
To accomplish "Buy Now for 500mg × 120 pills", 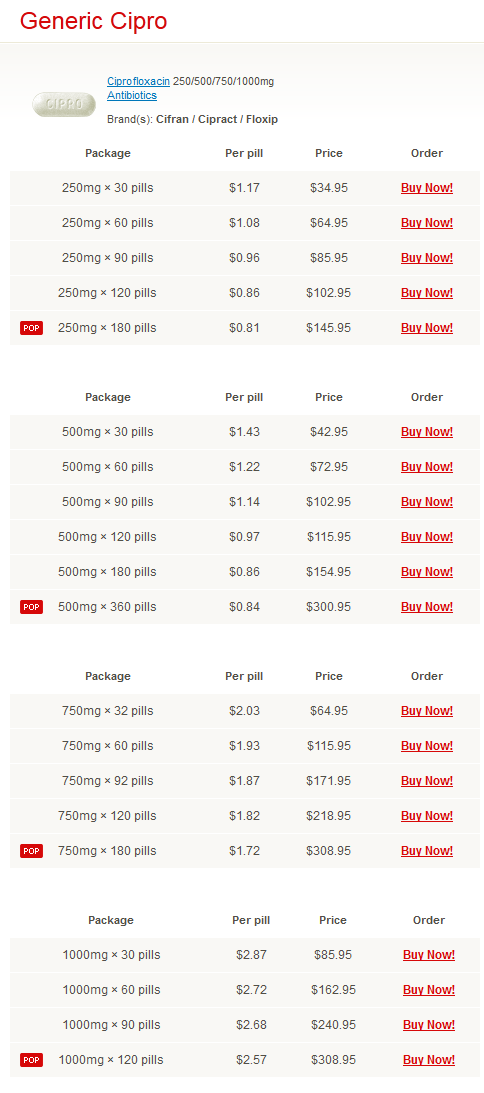I will tap(427, 536).
